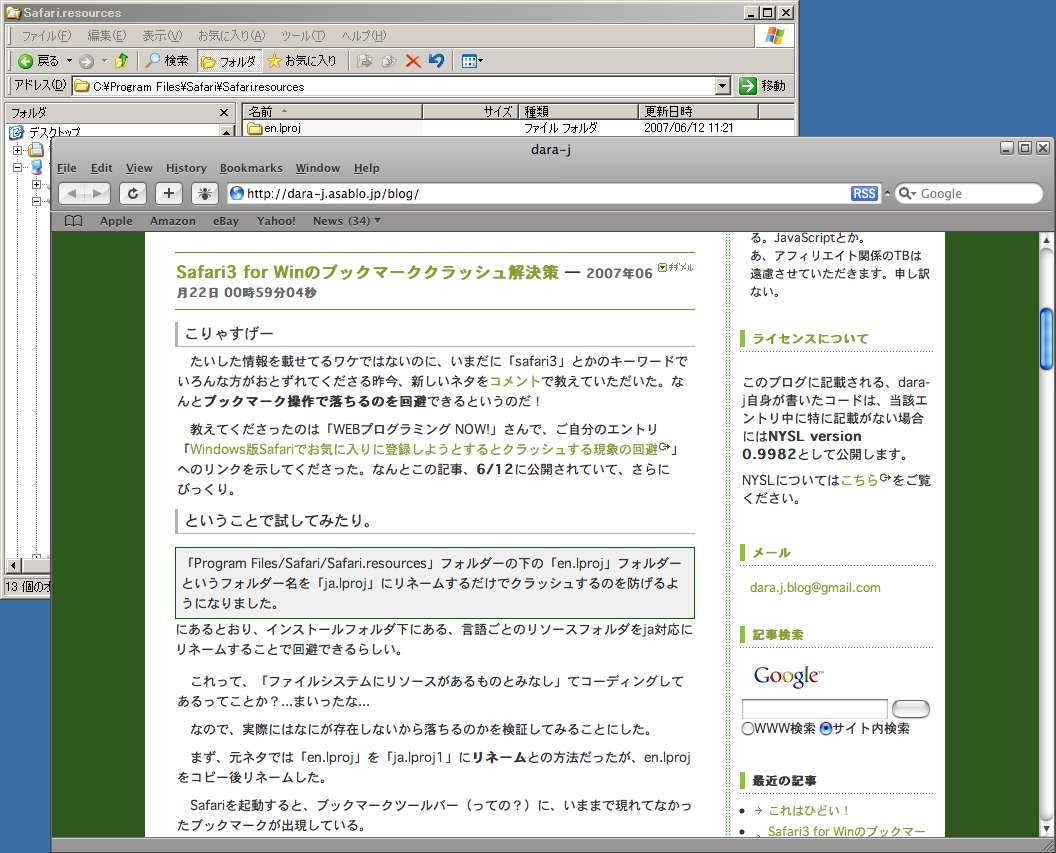The width and height of the screenshot is (1056, 853).
Task: Open Safari's Window menu
Action: 318,168
